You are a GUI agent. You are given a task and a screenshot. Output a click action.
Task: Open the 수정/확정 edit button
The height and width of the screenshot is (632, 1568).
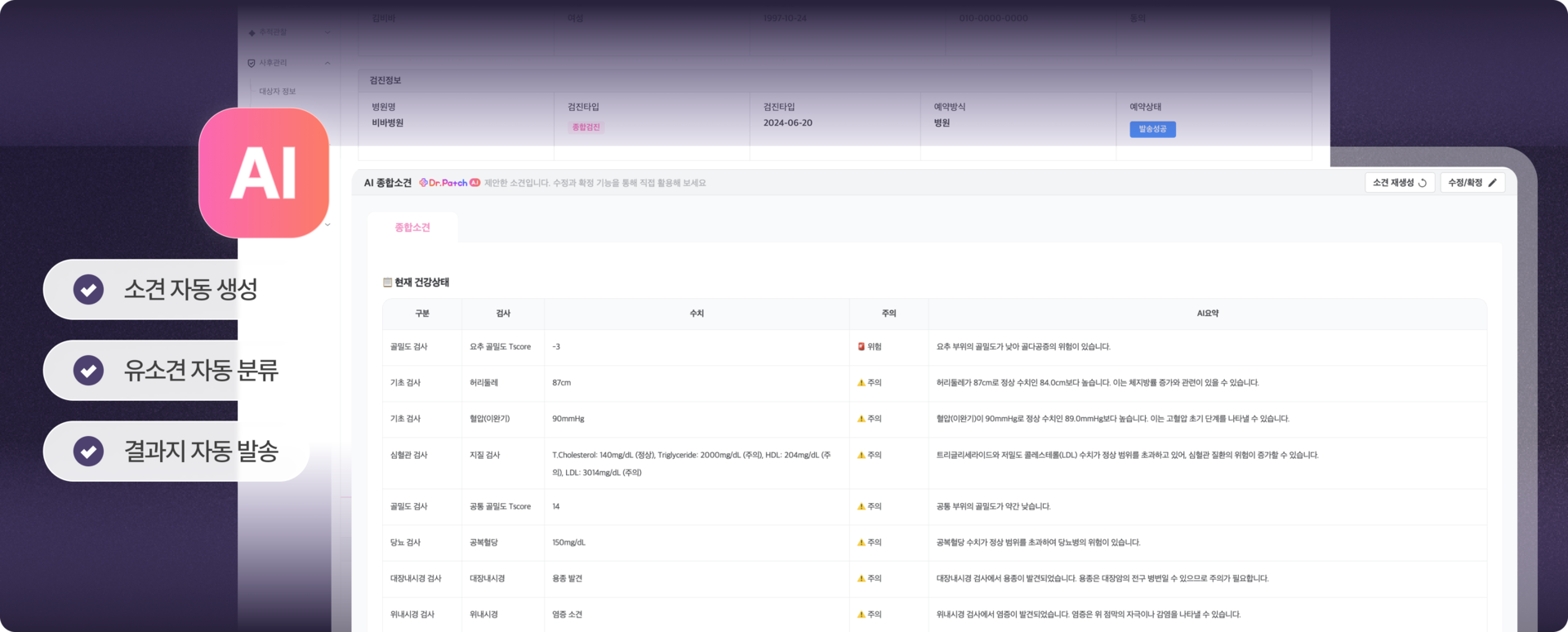point(1472,183)
